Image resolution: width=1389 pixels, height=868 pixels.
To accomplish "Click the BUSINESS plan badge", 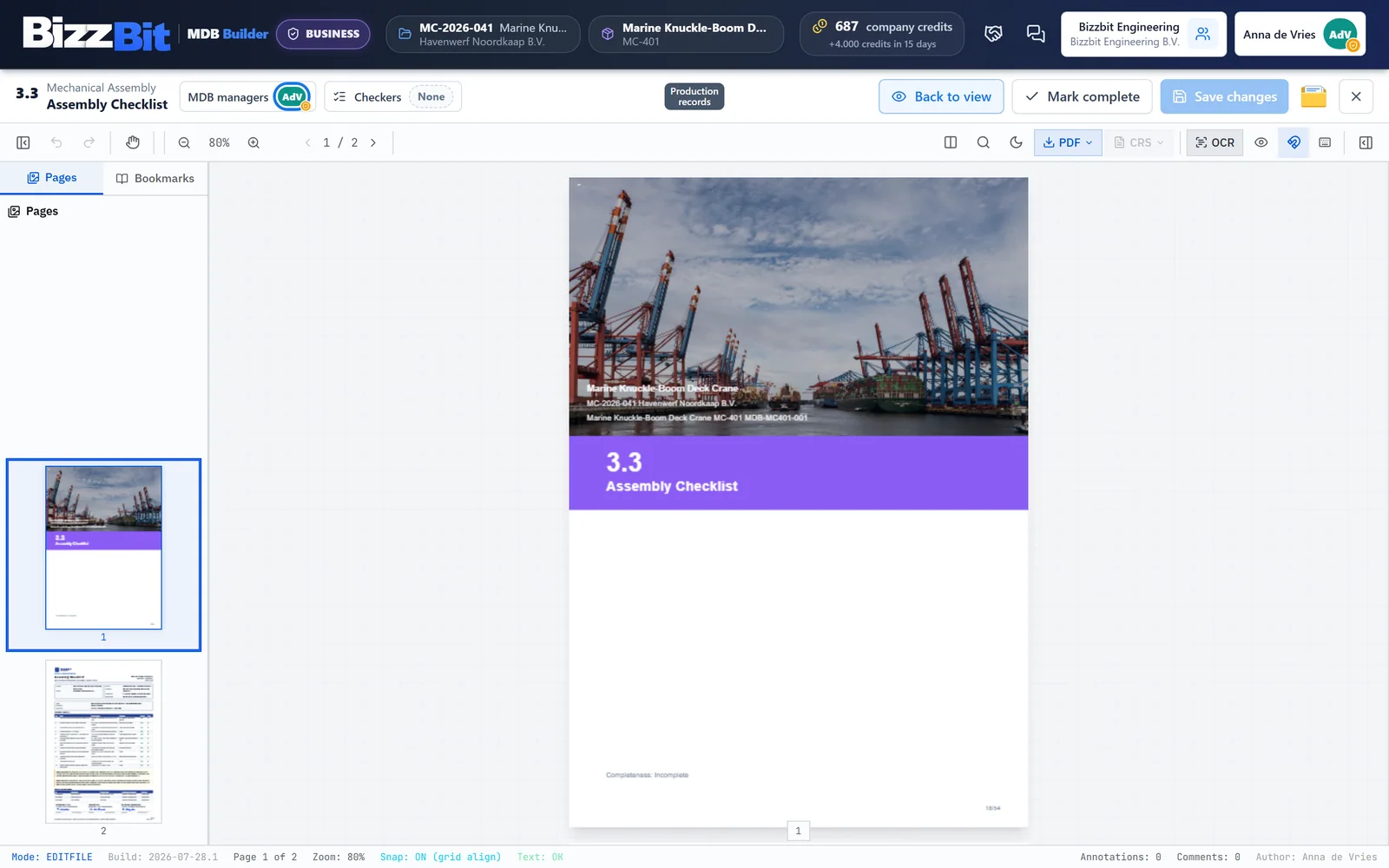I will [323, 34].
